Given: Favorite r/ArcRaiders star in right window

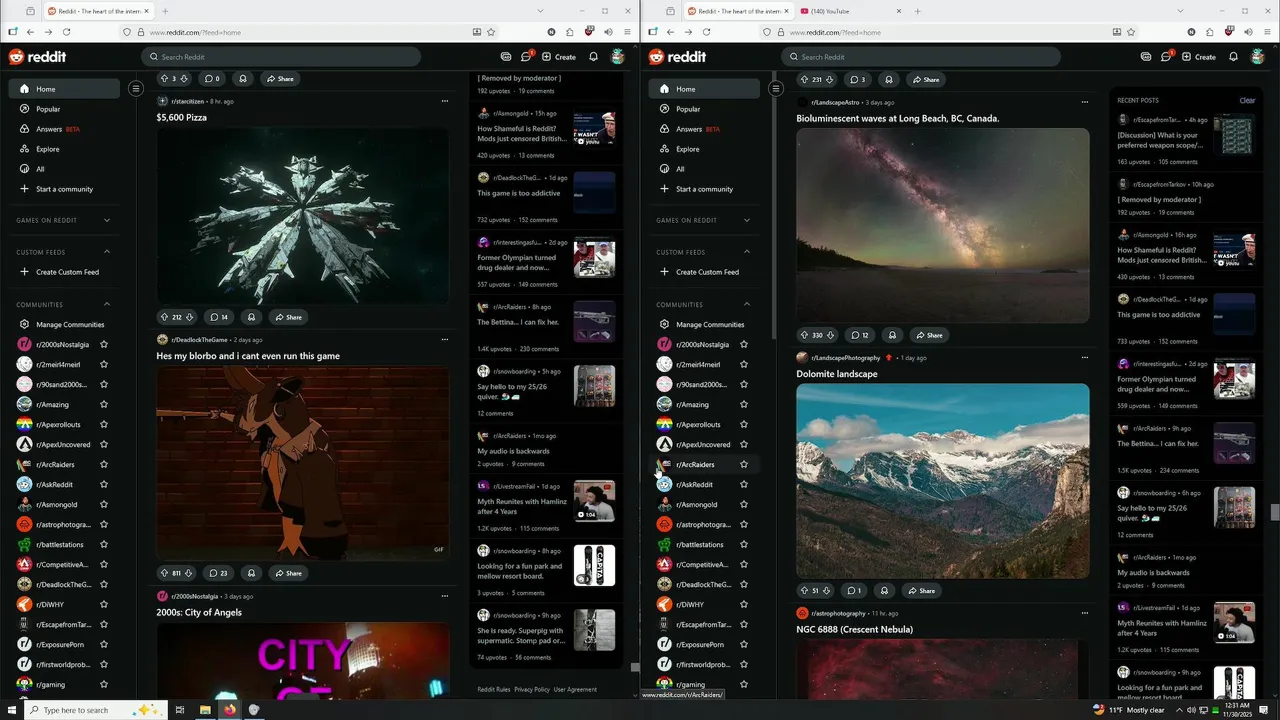Looking at the screenshot, I should click(744, 464).
